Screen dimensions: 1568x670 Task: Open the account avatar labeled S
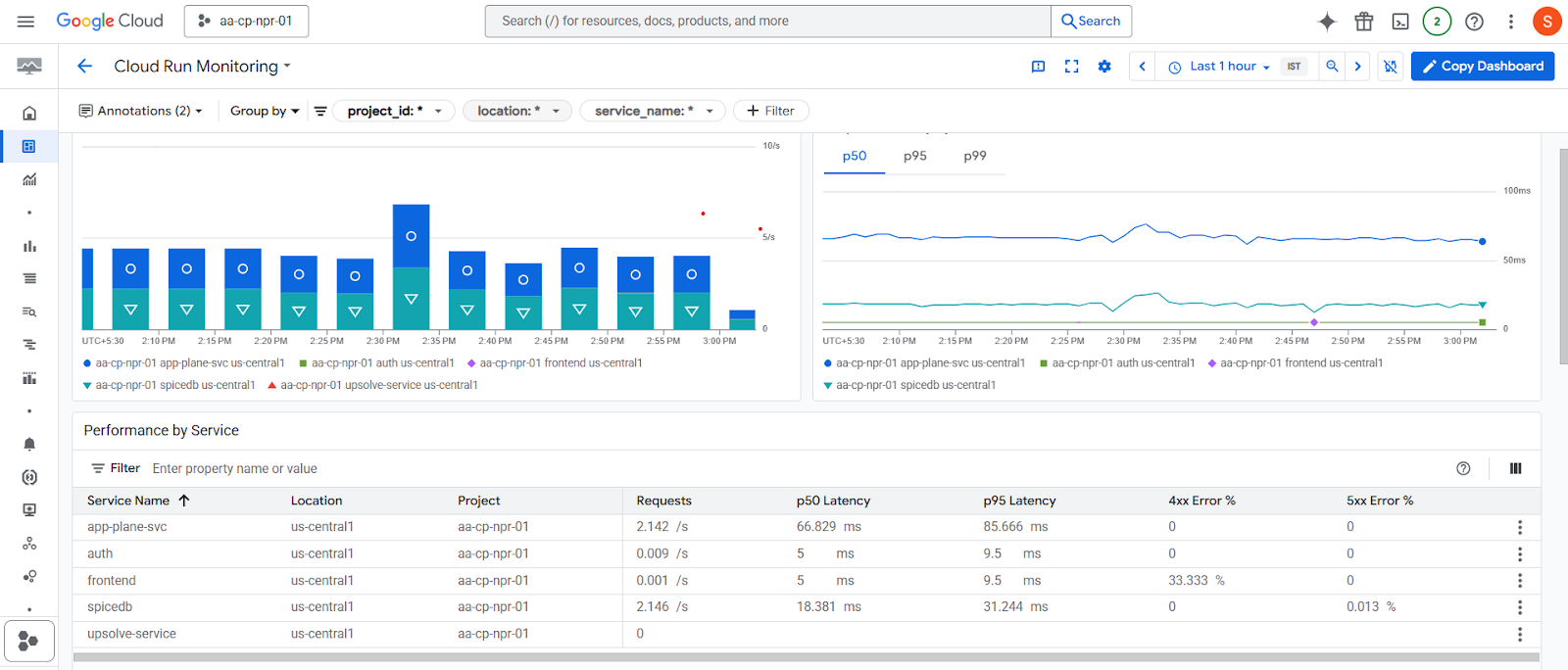(x=1546, y=22)
